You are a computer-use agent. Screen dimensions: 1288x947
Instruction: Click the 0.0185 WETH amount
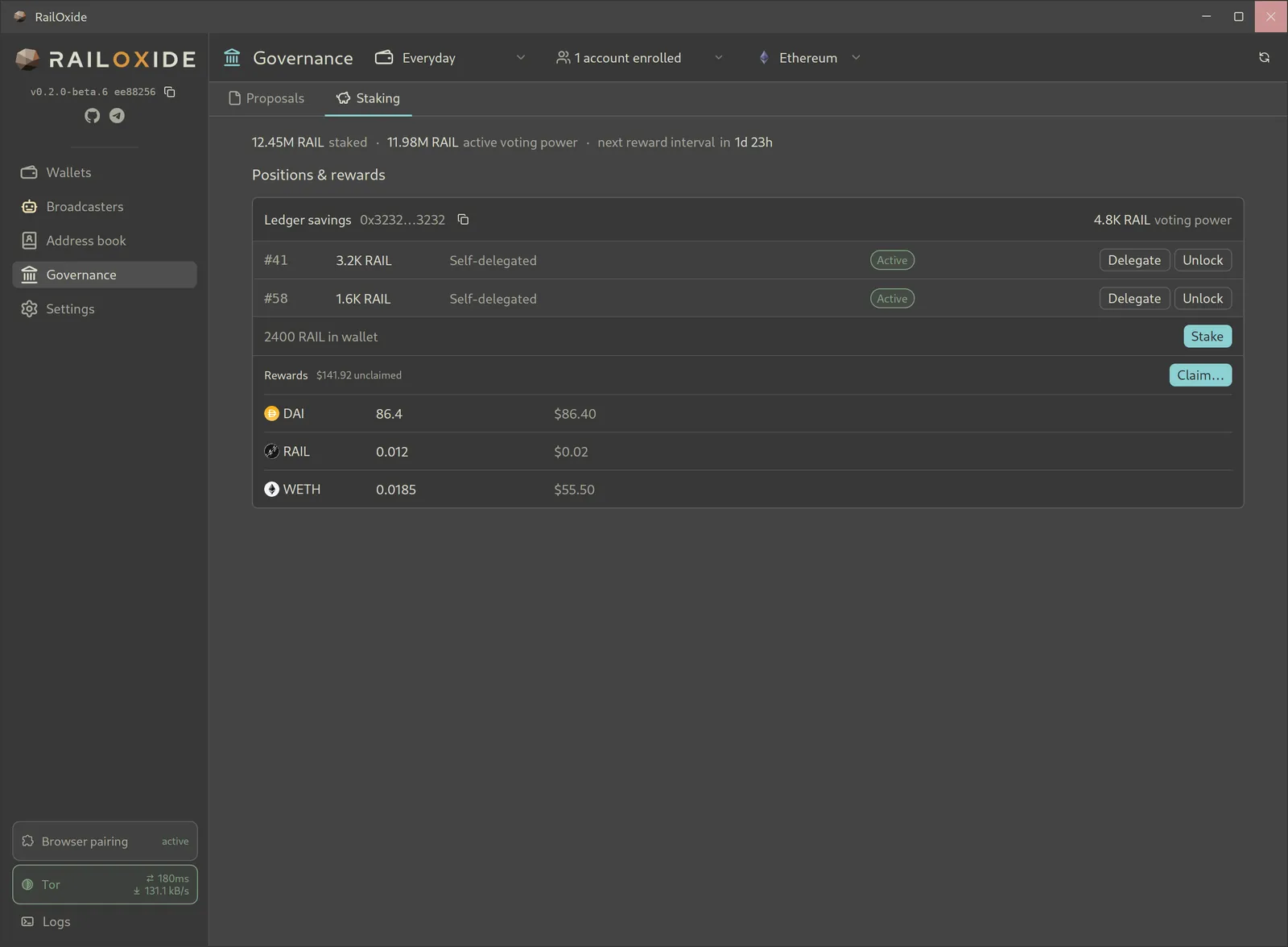point(396,490)
